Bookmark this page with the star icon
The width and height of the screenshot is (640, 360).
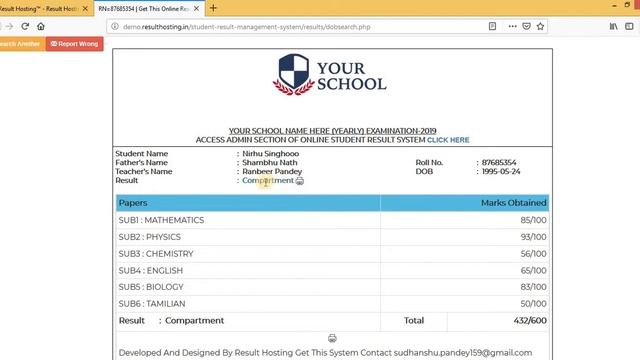point(540,27)
